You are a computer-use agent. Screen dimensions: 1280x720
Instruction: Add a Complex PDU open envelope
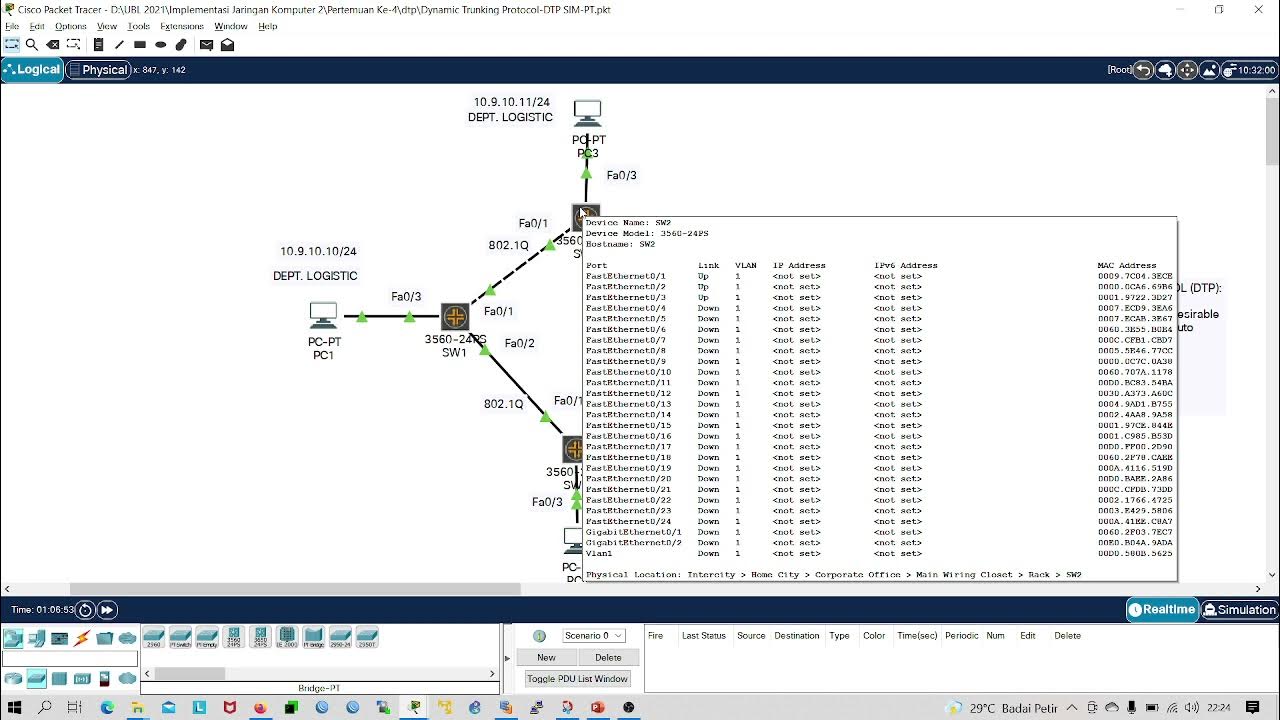pyautogui.click(x=227, y=45)
